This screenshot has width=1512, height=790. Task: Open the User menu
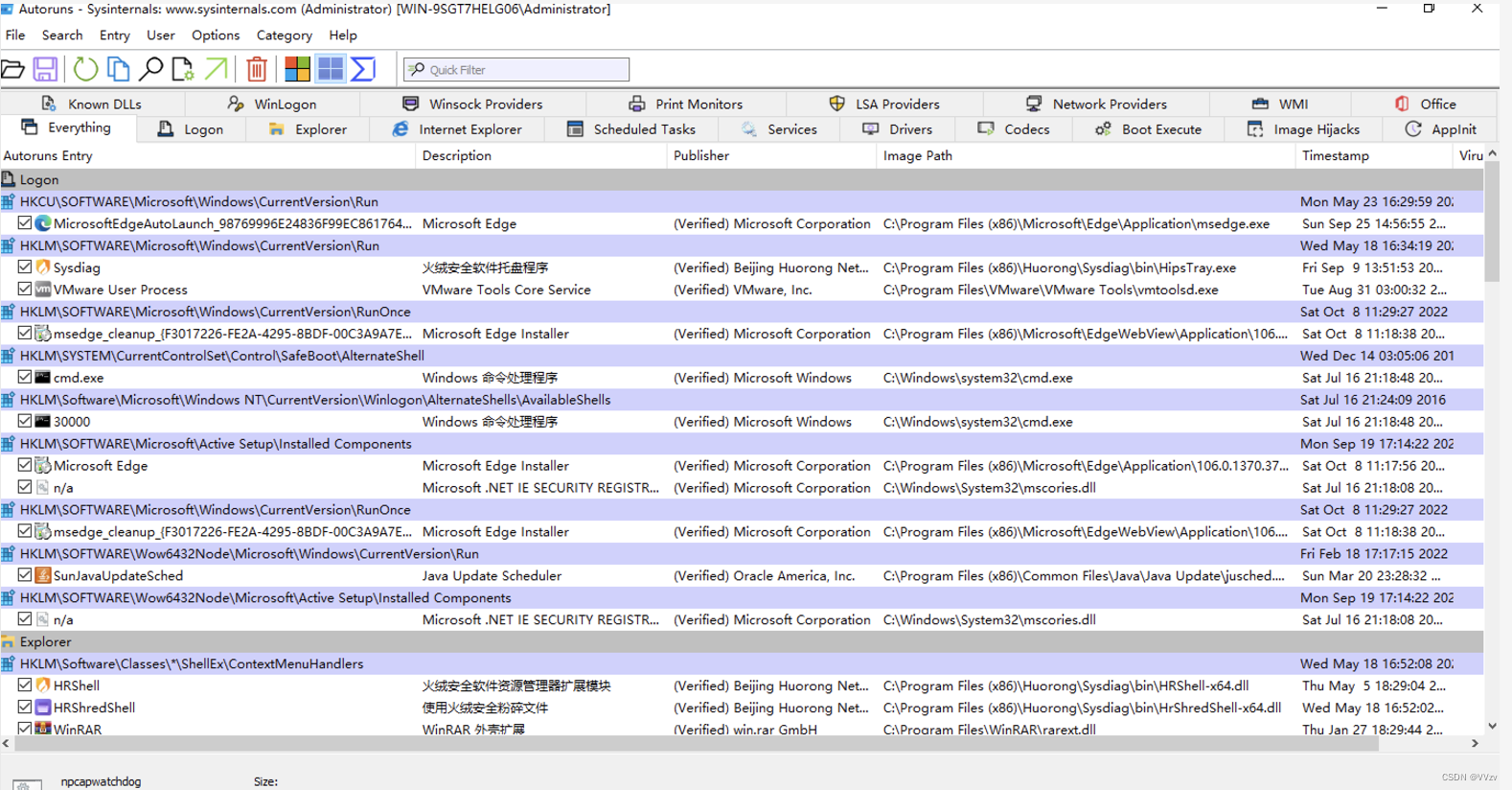pyautogui.click(x=161, y=35)
